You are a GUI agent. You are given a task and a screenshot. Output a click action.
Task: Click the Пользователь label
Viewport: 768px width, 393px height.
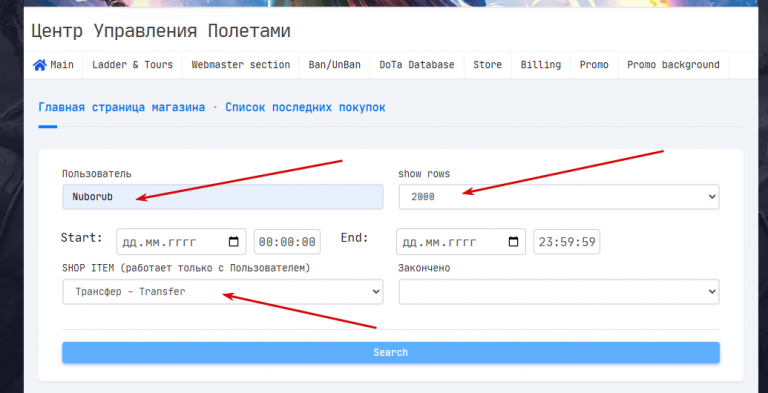96,174
